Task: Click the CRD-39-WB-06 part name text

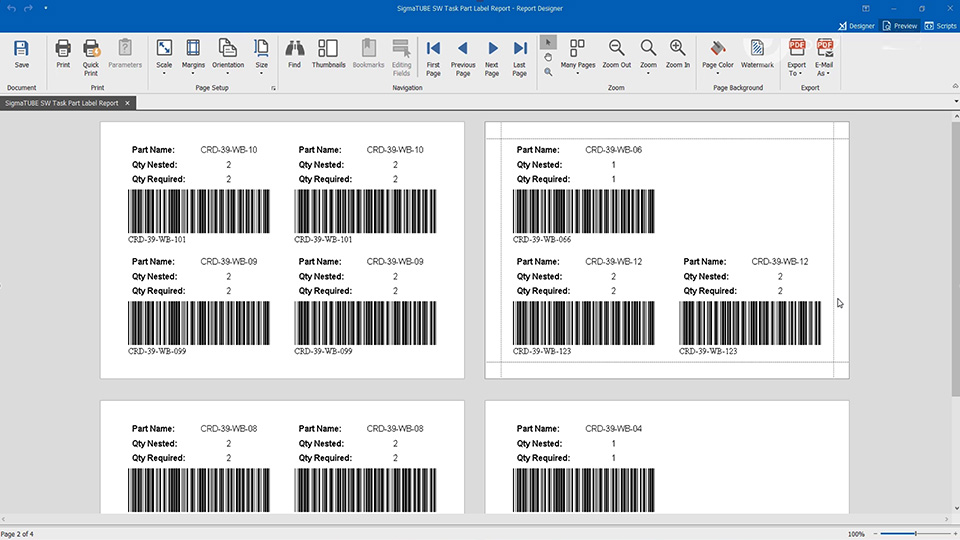Action: click(613, 149)
